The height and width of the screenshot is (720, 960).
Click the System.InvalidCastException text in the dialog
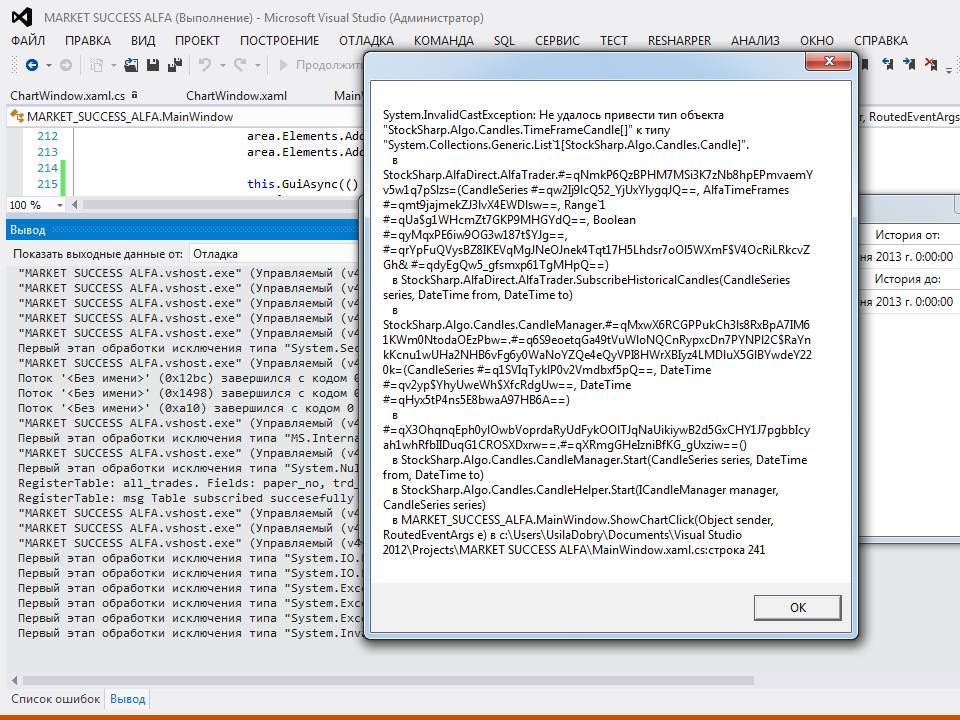[x=459, y=114]
